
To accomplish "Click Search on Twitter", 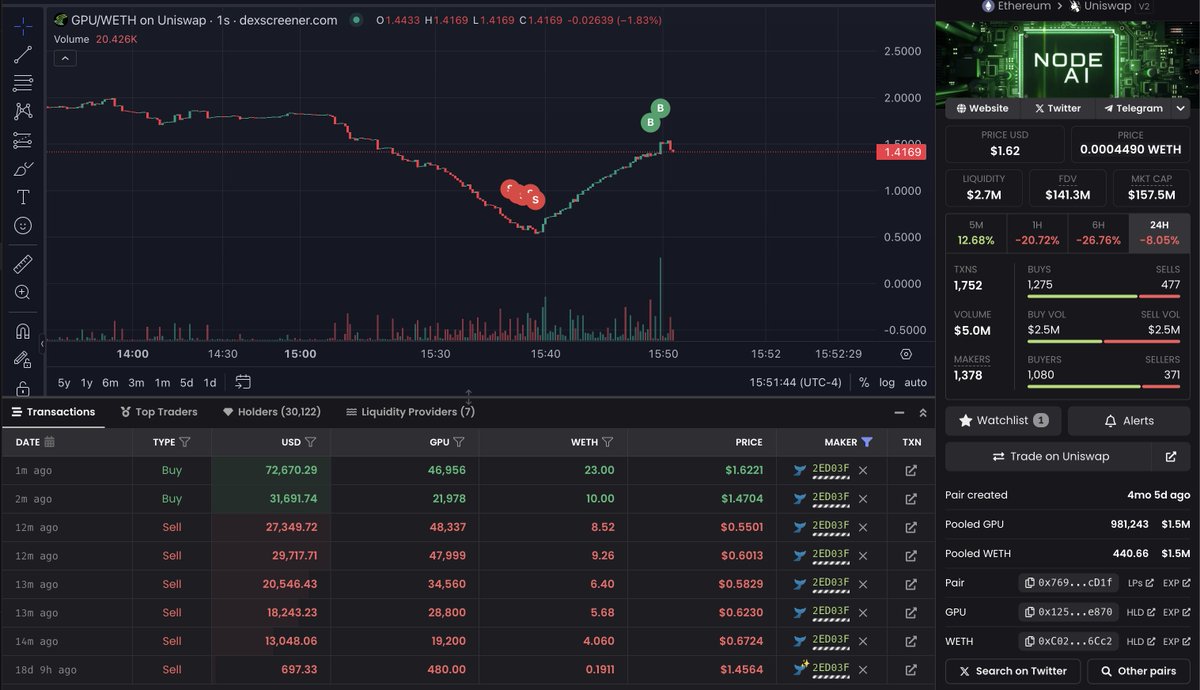I will point(1013,671).
